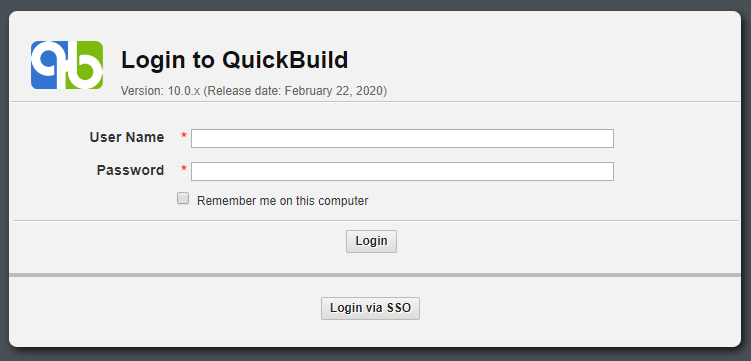Click the green b half of the logo
The image size is (751, 361).
pyautogui.click(x=85, y=65)
